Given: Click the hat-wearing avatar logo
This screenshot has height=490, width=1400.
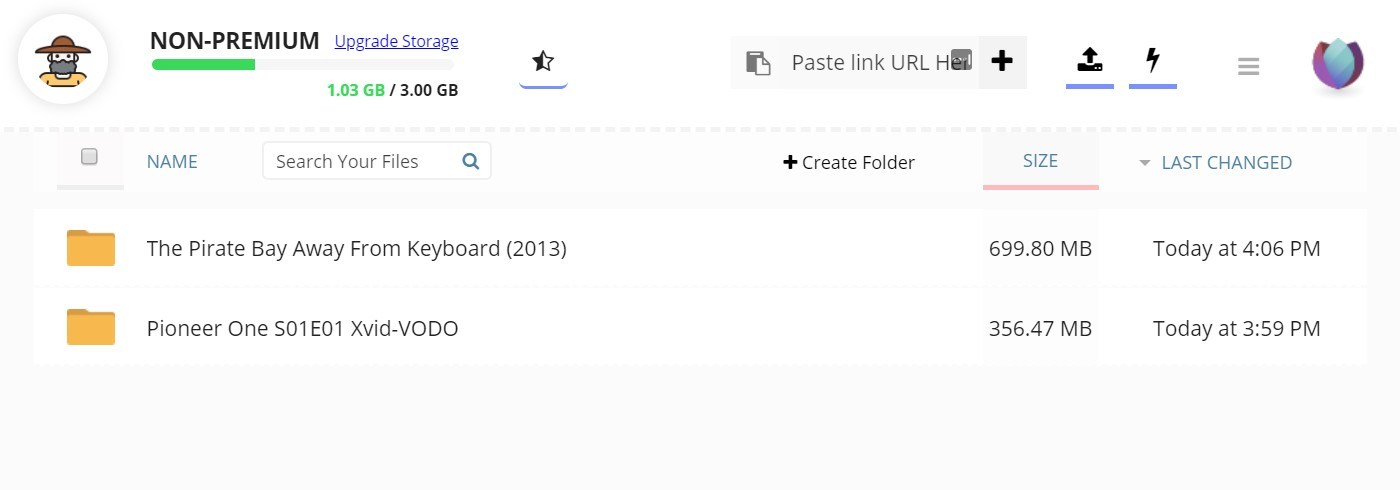Looking at the screenshot, I should tap(63, 60).
